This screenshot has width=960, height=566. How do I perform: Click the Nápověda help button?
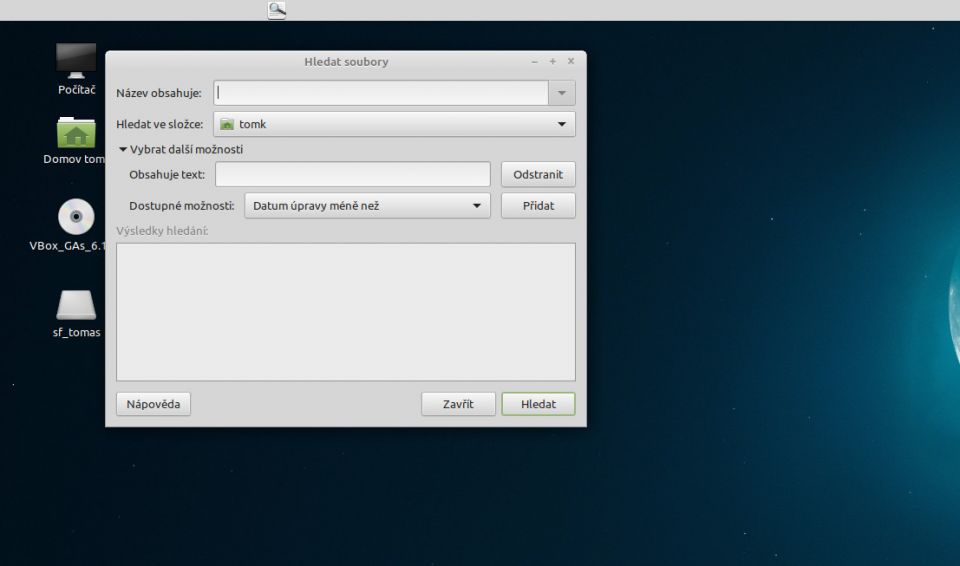tap(153, 404)
